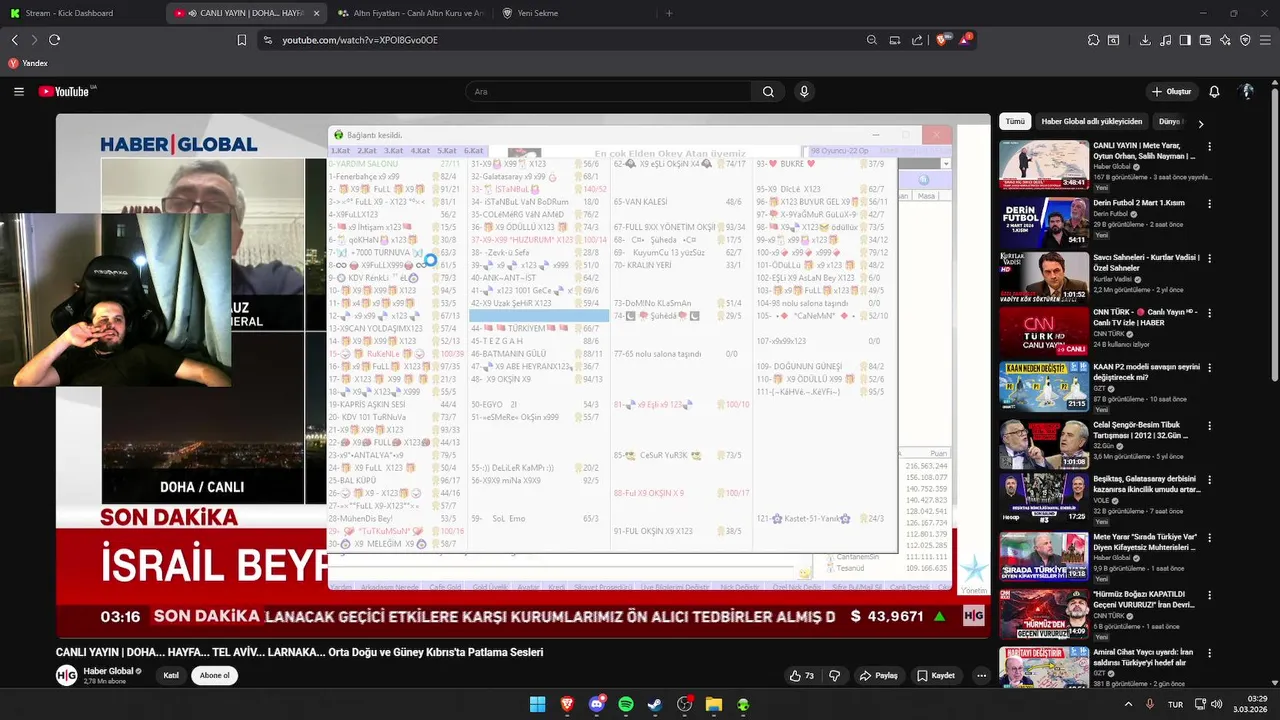Image resolution: width=1280 pixels, height=720 pixels.
Task: Open options for Savcı Sahneleri video
Action: point(1209,257)
